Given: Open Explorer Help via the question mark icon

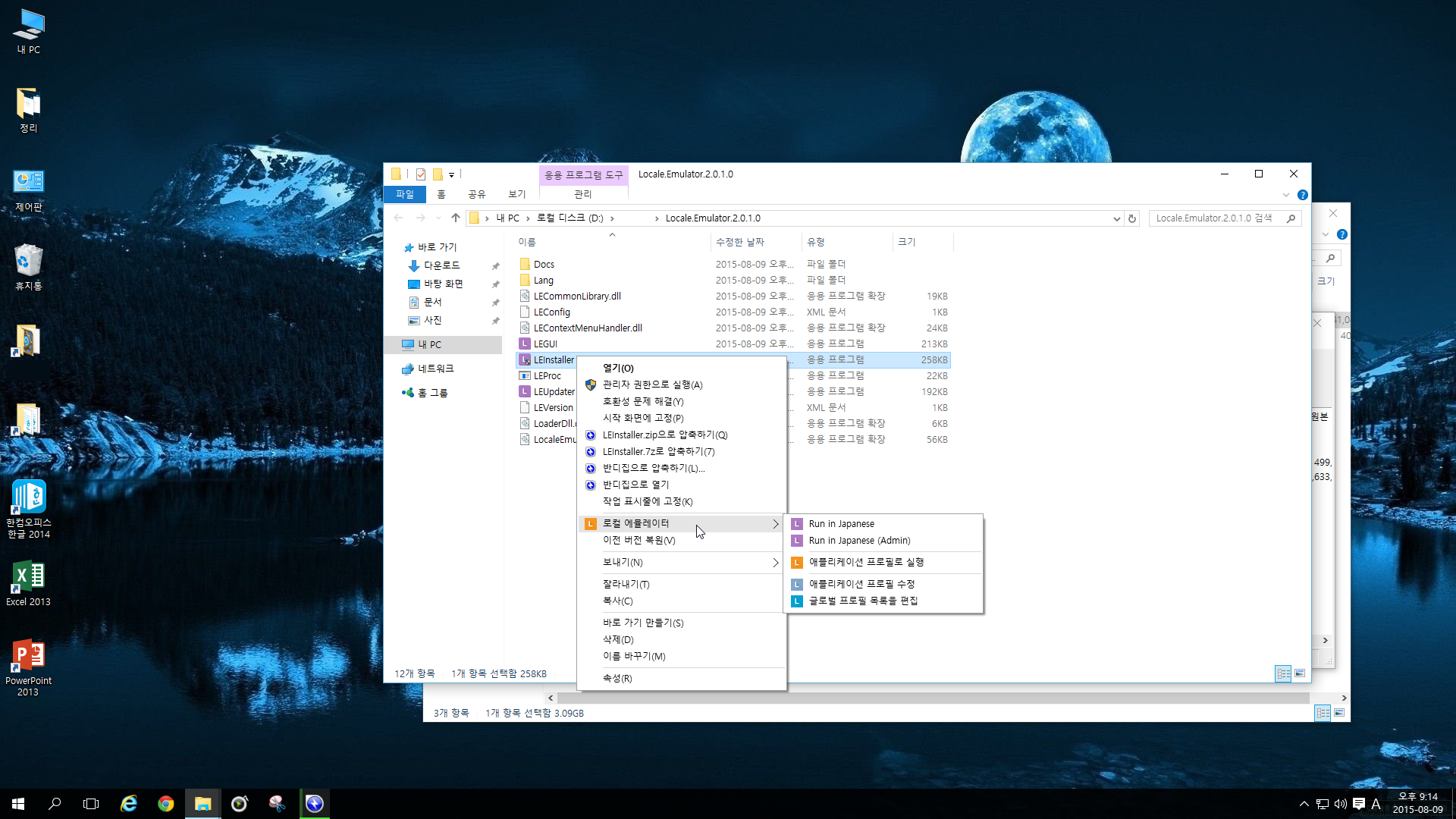Looking at the screenshot, I should [x=1303, y=195].
